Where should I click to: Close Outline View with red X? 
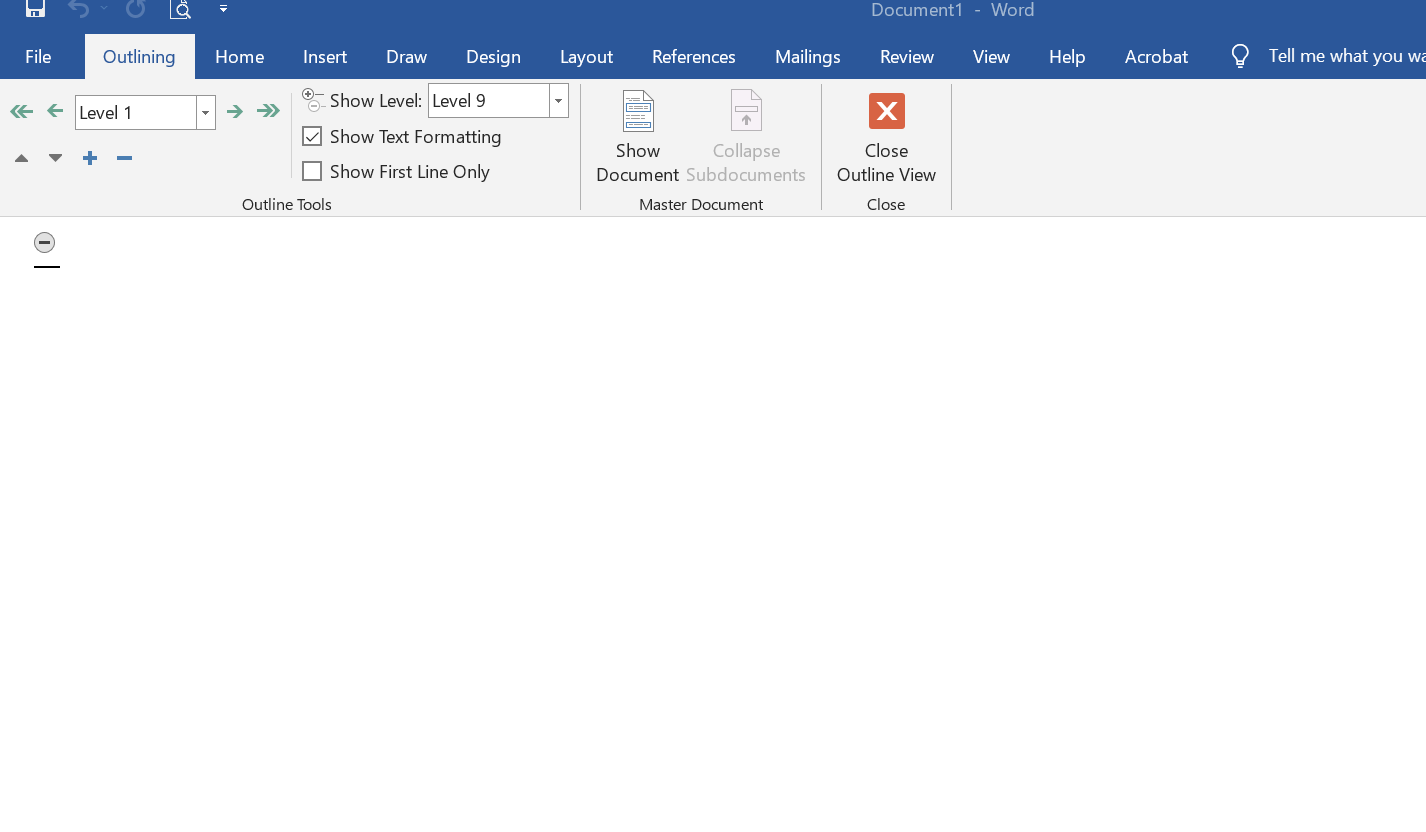point(887,137)
